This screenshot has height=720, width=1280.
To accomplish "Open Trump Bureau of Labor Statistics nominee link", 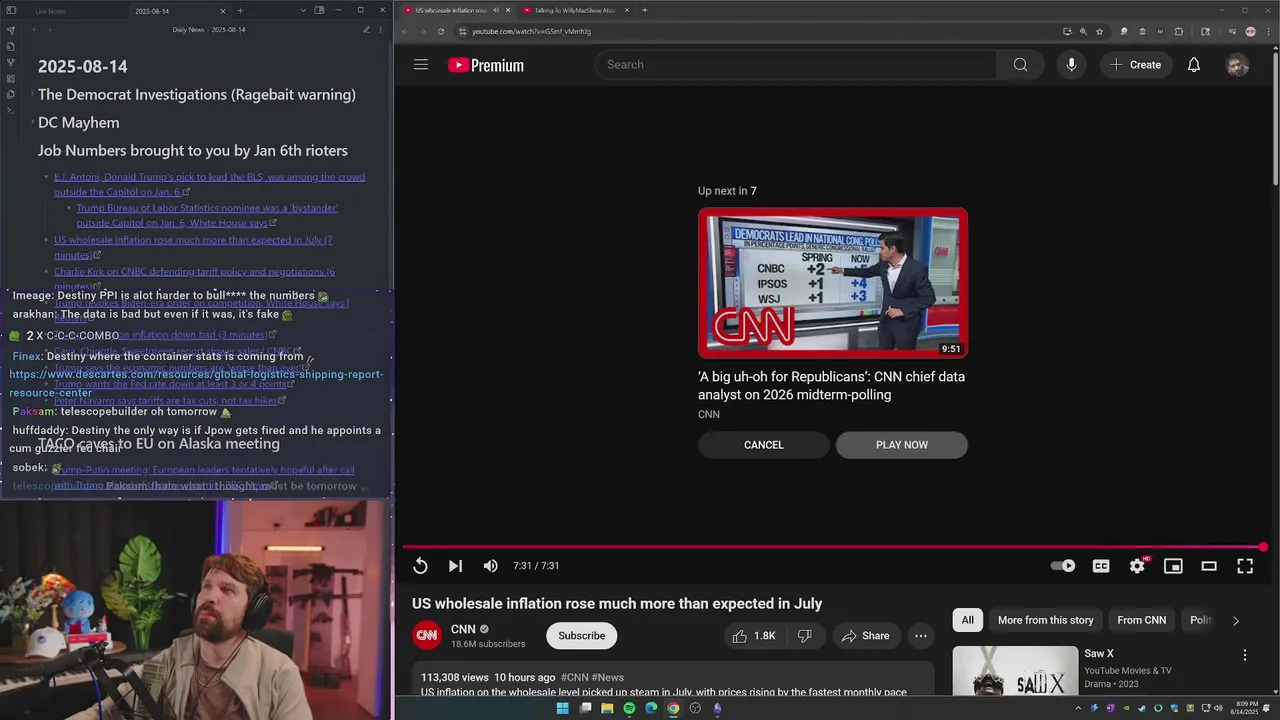I will pos(207,215).
